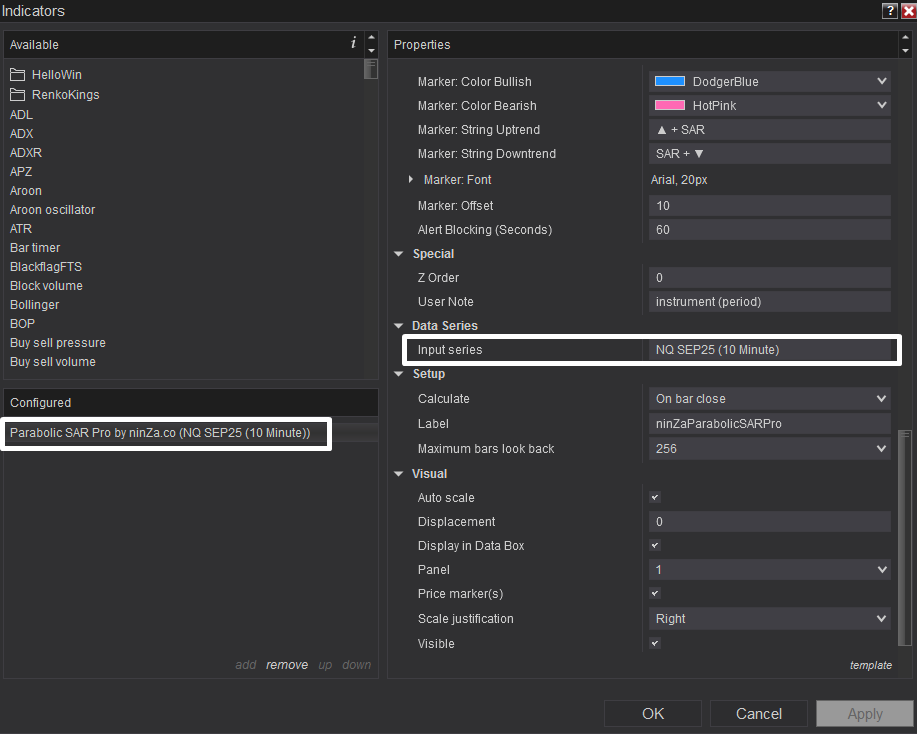
Task: Select Bollinger in Available list
Action: tap(35, 305)
